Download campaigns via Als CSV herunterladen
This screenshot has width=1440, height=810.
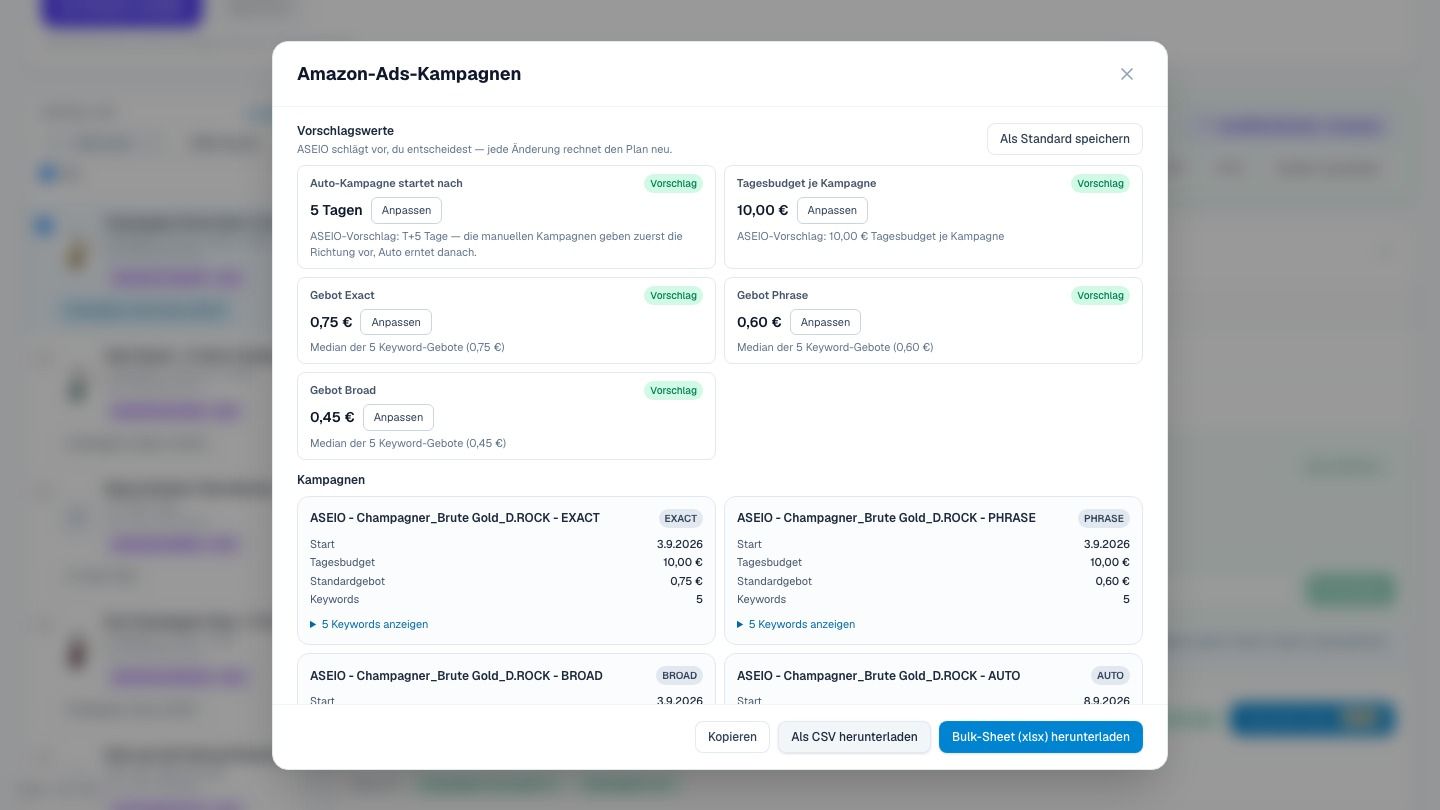tap(854, 737)
